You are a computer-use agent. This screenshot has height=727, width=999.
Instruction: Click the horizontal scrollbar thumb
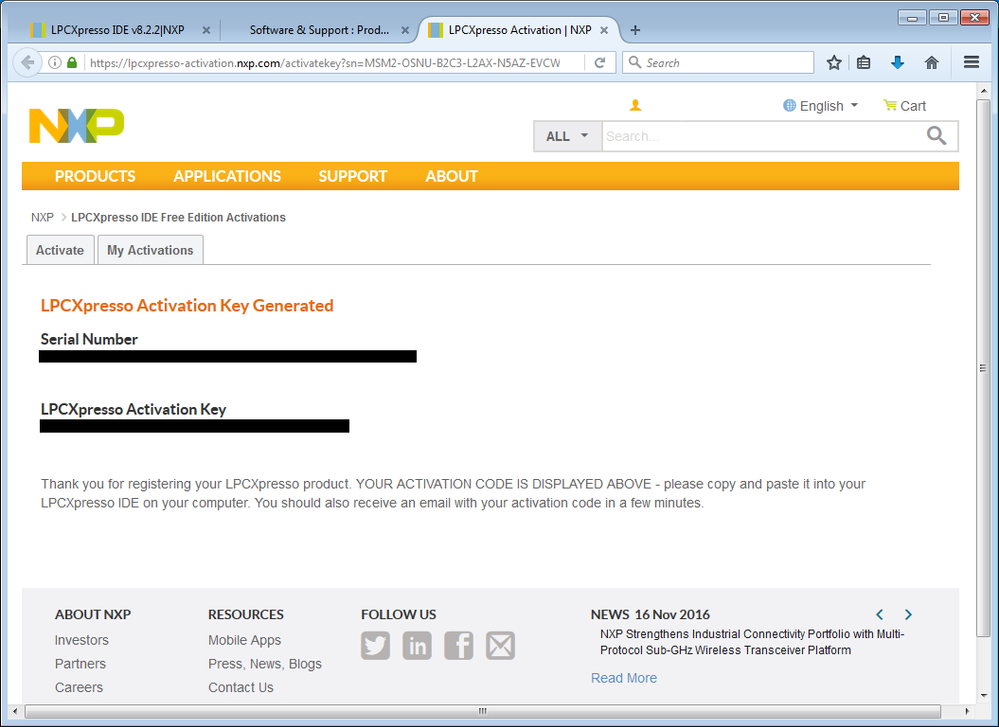coord(483,711)
